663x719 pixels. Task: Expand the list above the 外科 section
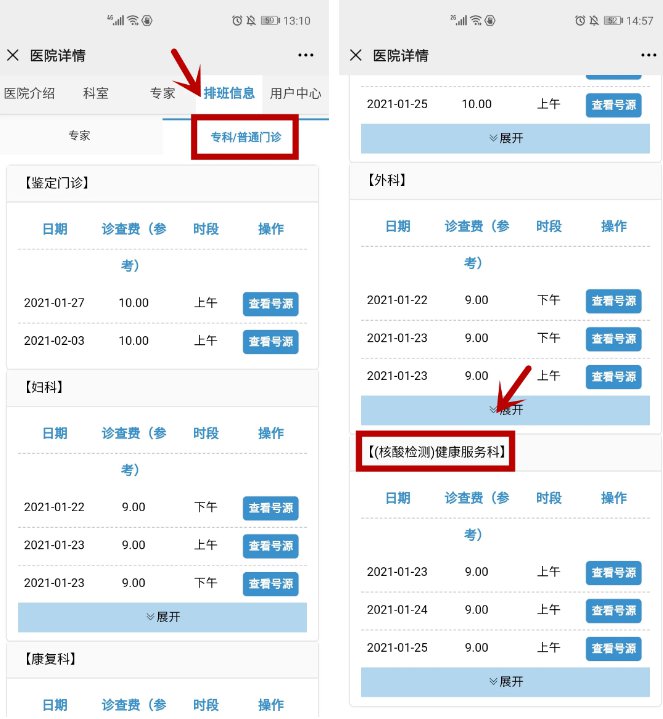[x=505, y=138]
